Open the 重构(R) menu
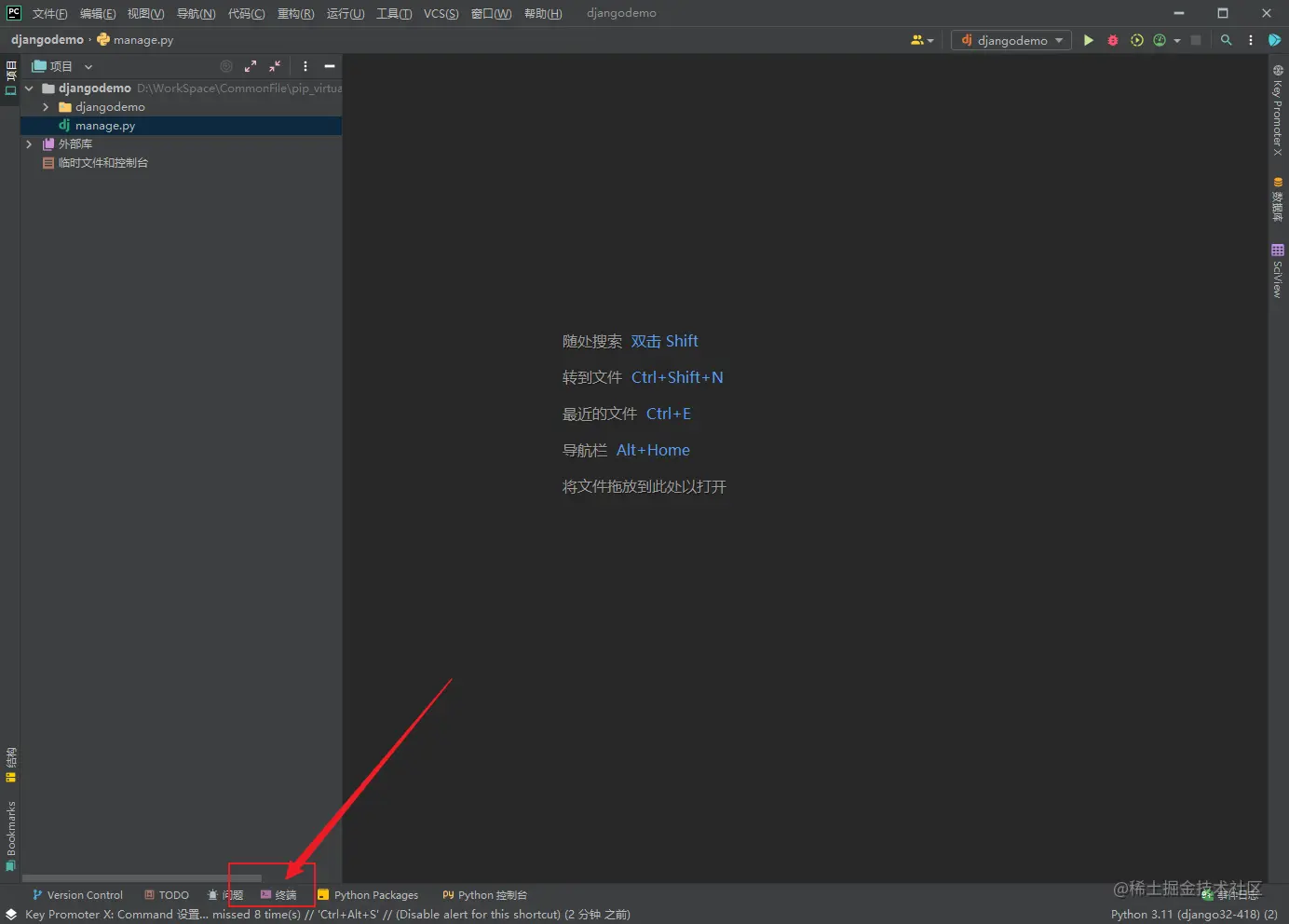The image size is (1289, 924). click(x=295, y=13)
